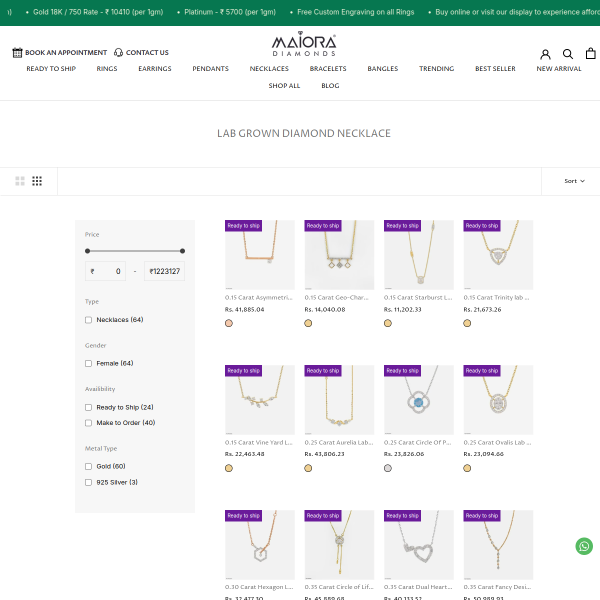Screen dimensions: 600x600
Task: Click the search magnifier icon
Action: (568, 54)
